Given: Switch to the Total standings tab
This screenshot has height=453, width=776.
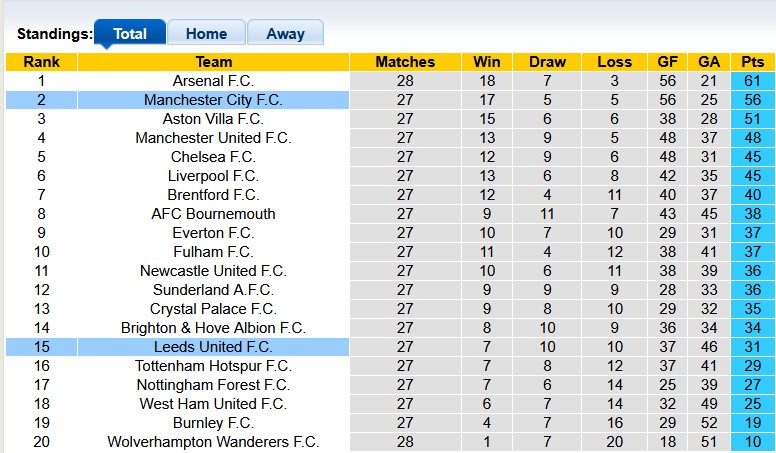Looking at the screenshot, I should [x=130, y=34].
